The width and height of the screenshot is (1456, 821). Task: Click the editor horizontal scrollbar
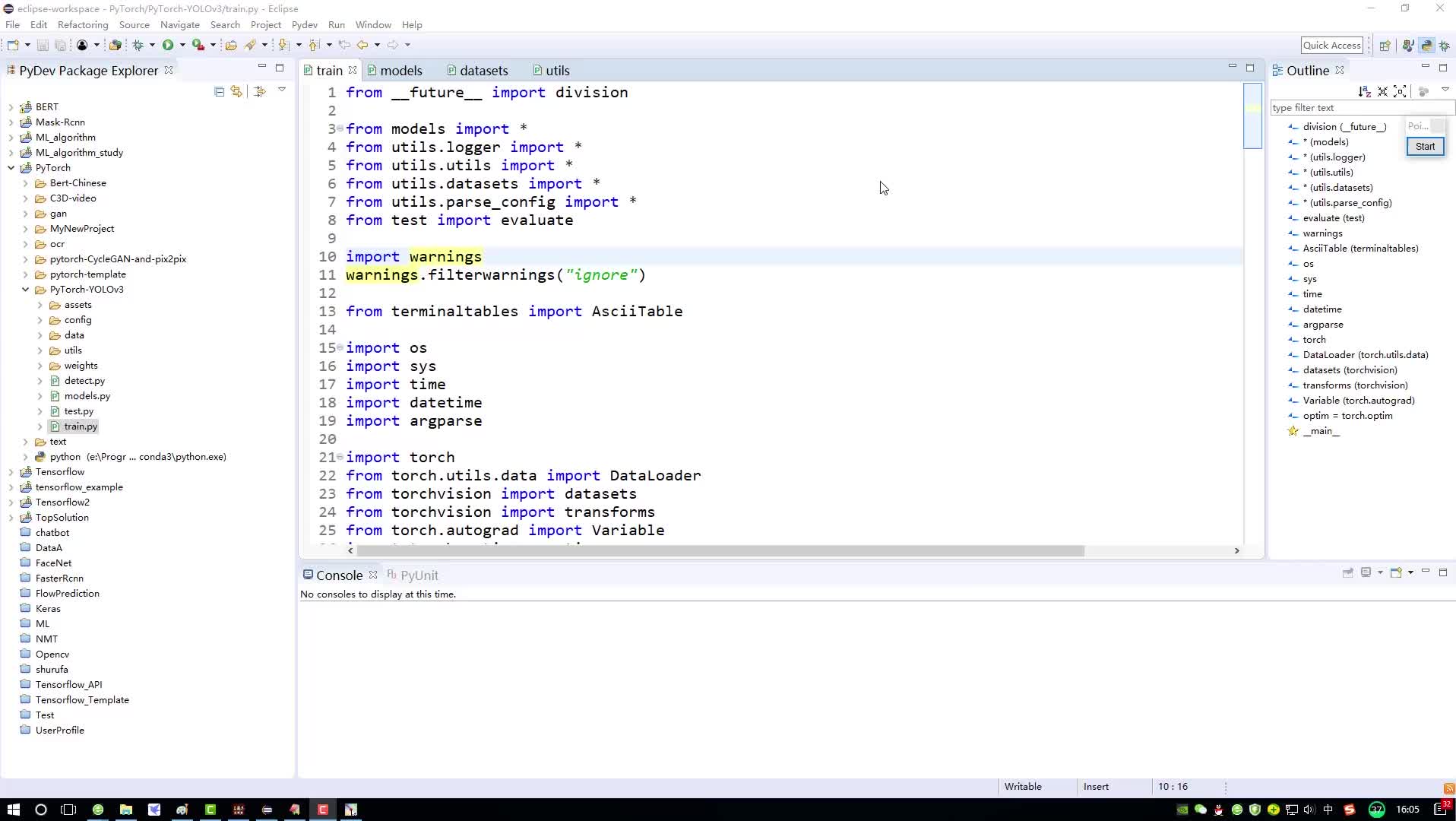tap(720, 550)
